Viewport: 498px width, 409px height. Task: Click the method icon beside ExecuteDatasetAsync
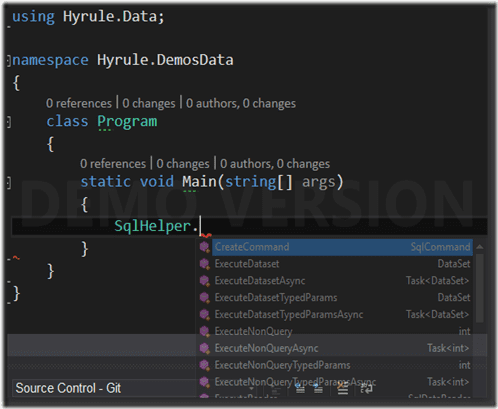pos(204,281)
